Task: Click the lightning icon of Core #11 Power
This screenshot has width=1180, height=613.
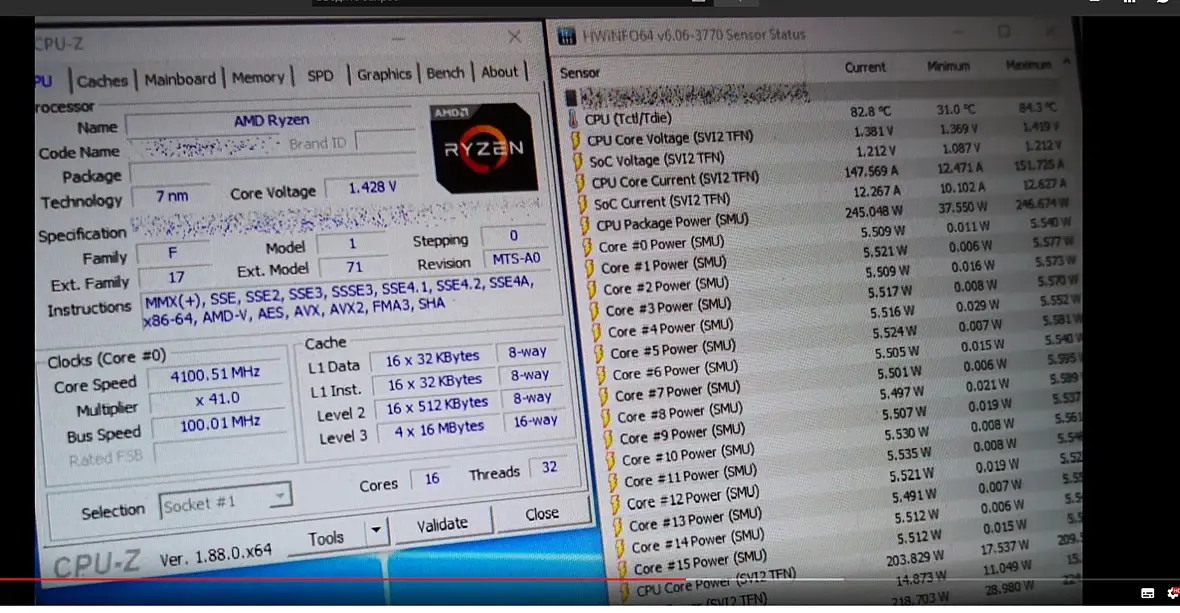Action: click(613, 482)
